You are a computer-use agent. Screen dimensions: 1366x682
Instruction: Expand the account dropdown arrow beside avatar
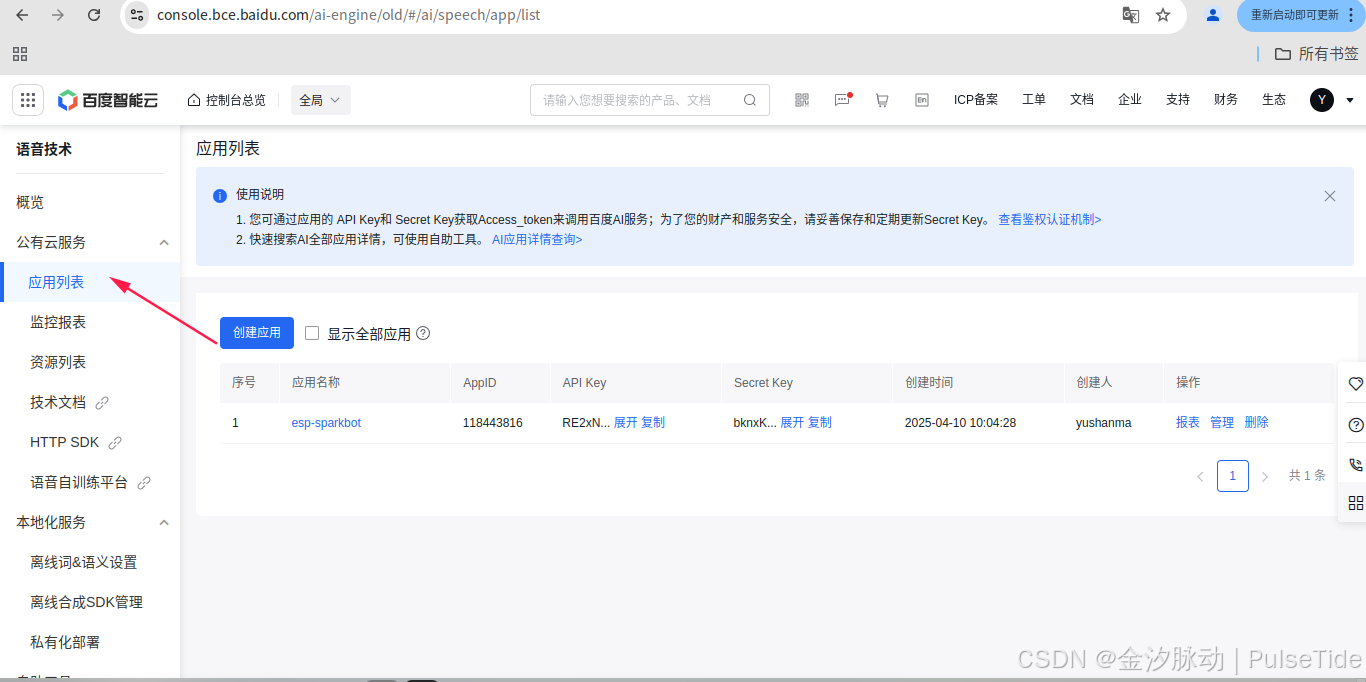pos(1350,100)
